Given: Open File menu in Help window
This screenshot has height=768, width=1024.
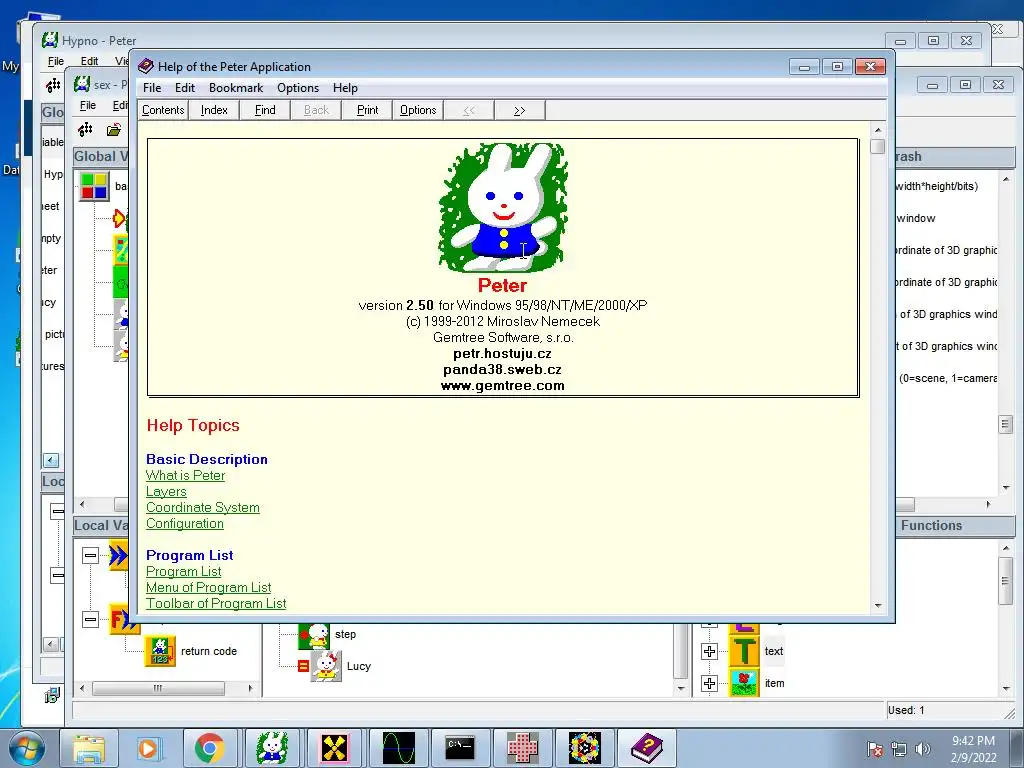Looking at the screenshot, I should click(x=152, y=88).
